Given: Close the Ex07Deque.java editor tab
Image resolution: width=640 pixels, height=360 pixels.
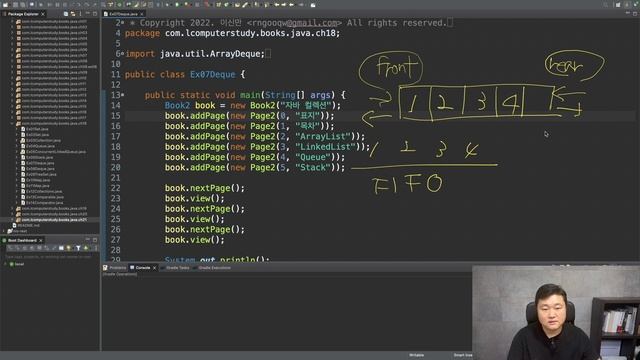Looking at the screenshot, I should click(x=142, y=14).
